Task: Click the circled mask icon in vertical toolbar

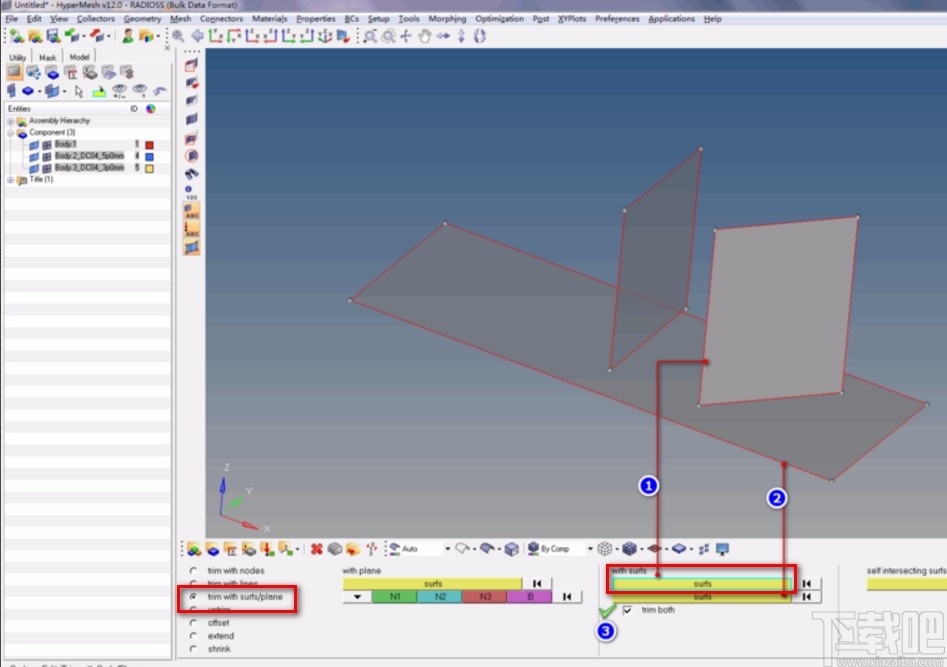Action: tap(191, 156)
